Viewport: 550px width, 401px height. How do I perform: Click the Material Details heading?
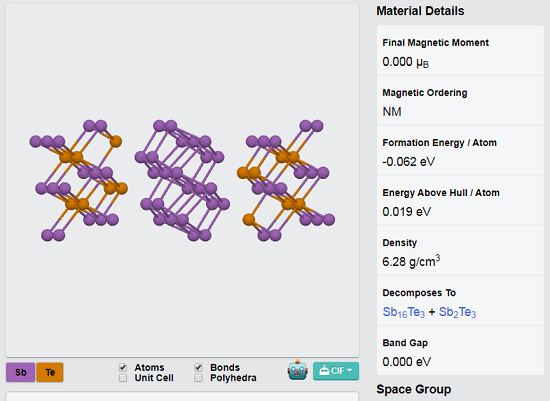click(x=420, y=11)
